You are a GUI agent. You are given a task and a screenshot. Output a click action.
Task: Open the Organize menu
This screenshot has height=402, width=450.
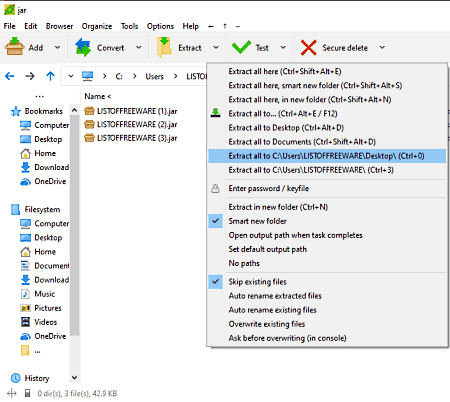click(x=97, y=26)
